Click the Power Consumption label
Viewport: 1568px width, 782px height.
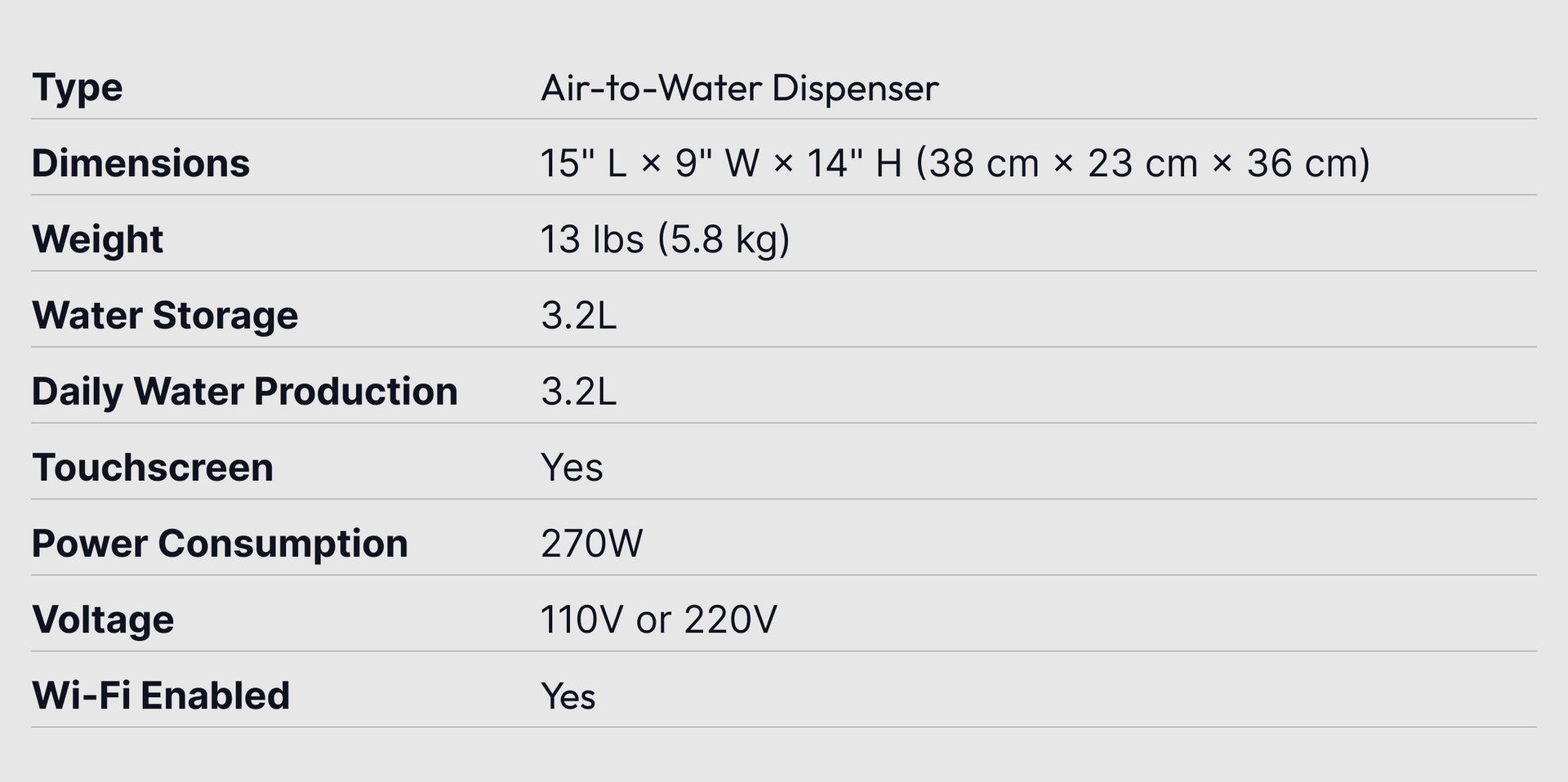pyautogui.click(x=220, y=544)
